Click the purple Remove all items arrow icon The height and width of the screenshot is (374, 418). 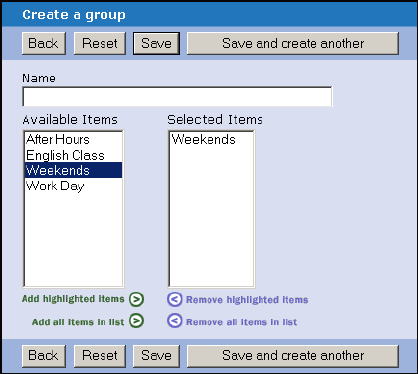pos(175,321)
